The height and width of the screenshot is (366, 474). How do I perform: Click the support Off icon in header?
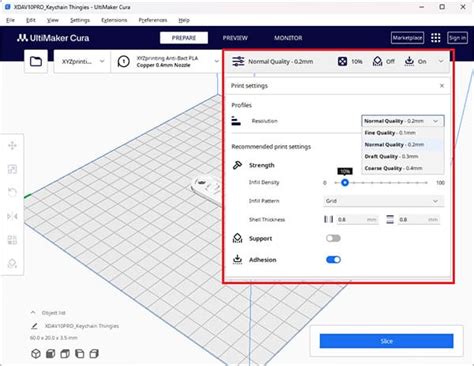coord(377,61)
